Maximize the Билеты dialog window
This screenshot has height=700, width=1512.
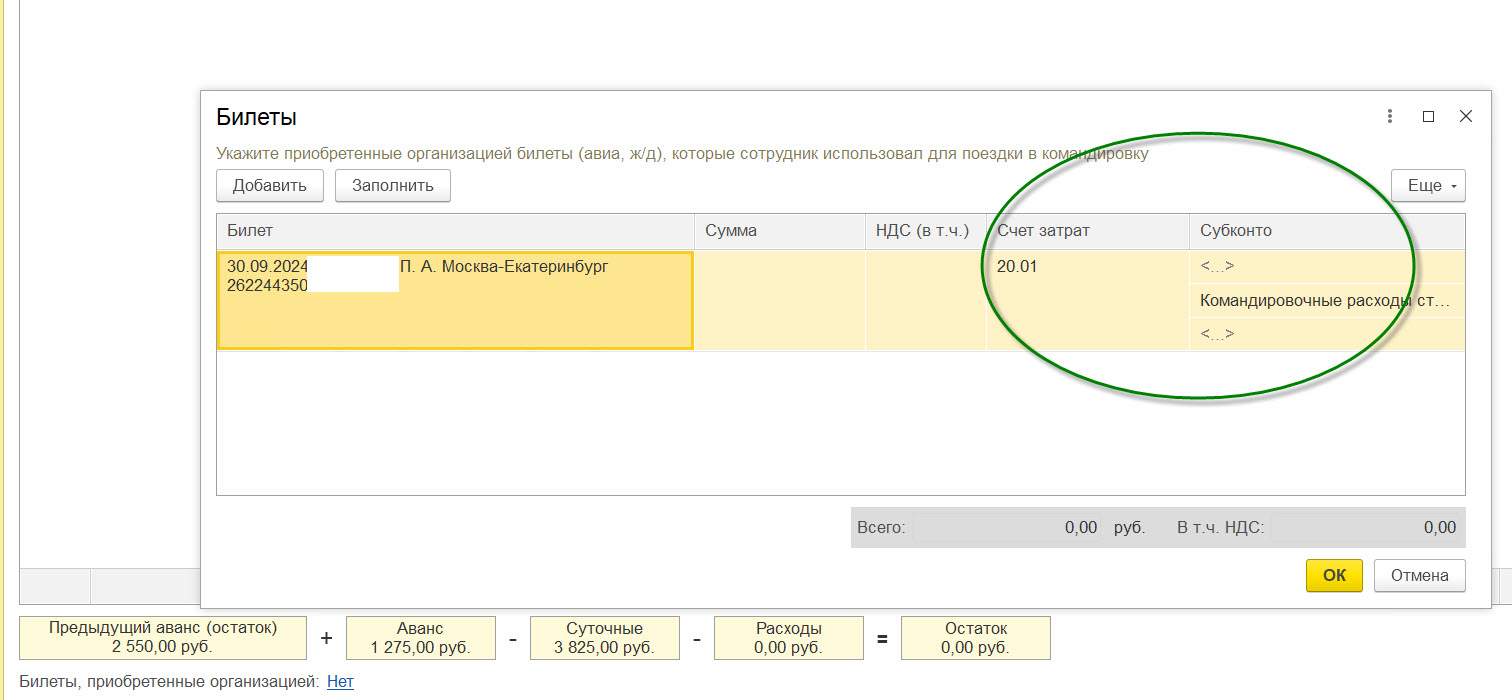[1428, 117]
